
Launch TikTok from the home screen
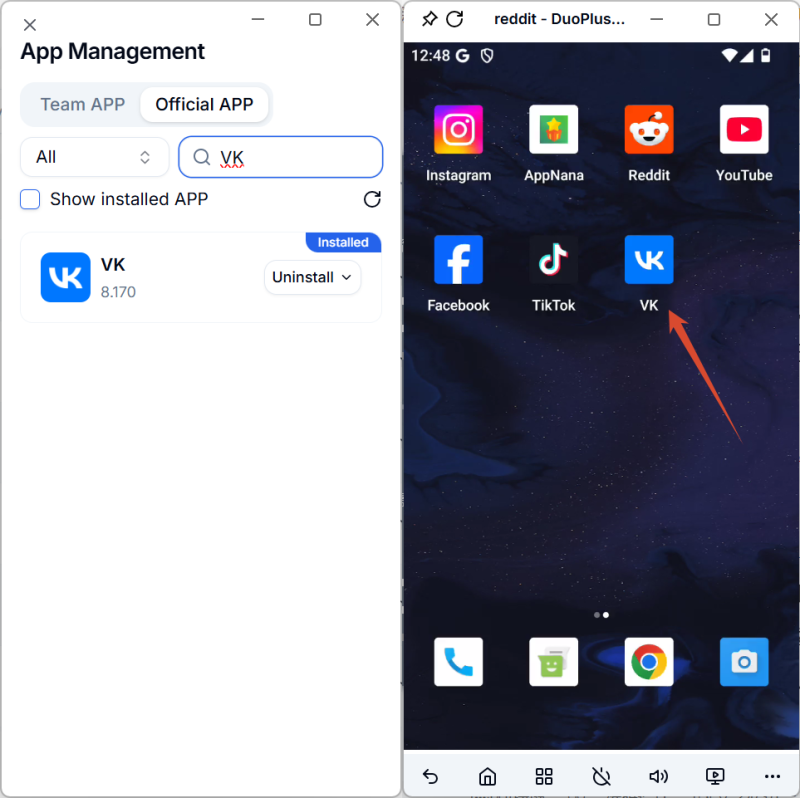pyautogui.click(x=553, y=260)
